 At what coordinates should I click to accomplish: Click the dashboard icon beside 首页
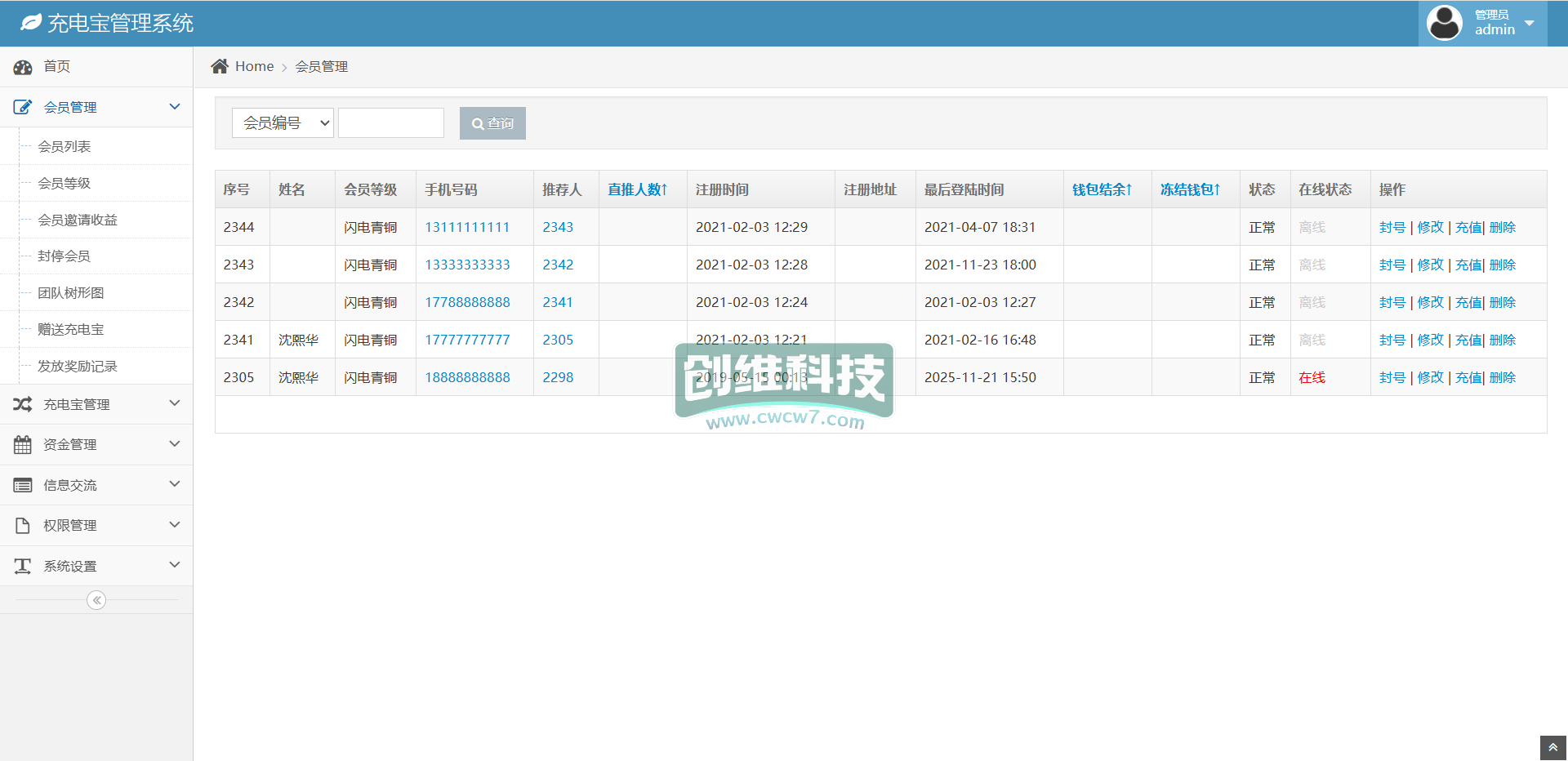click(x=23, y=67)
